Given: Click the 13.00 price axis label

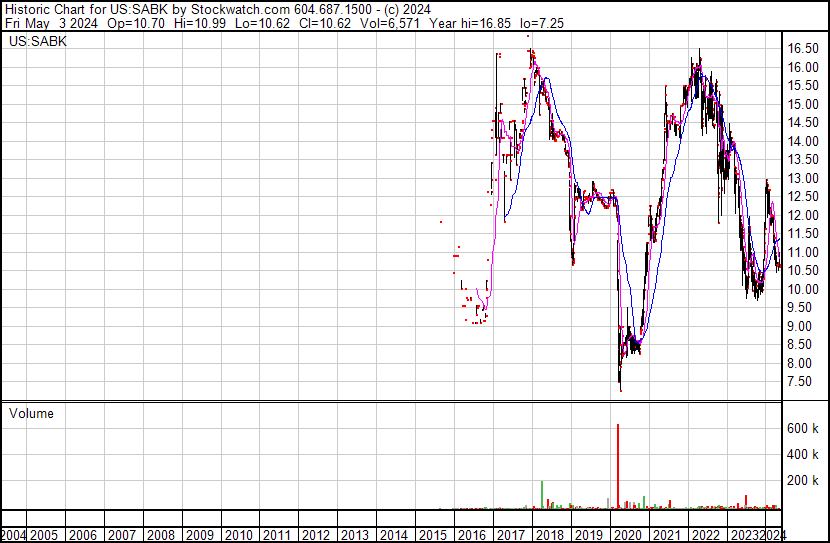Looking at the screenshot, I should click(x=803, y=178).
